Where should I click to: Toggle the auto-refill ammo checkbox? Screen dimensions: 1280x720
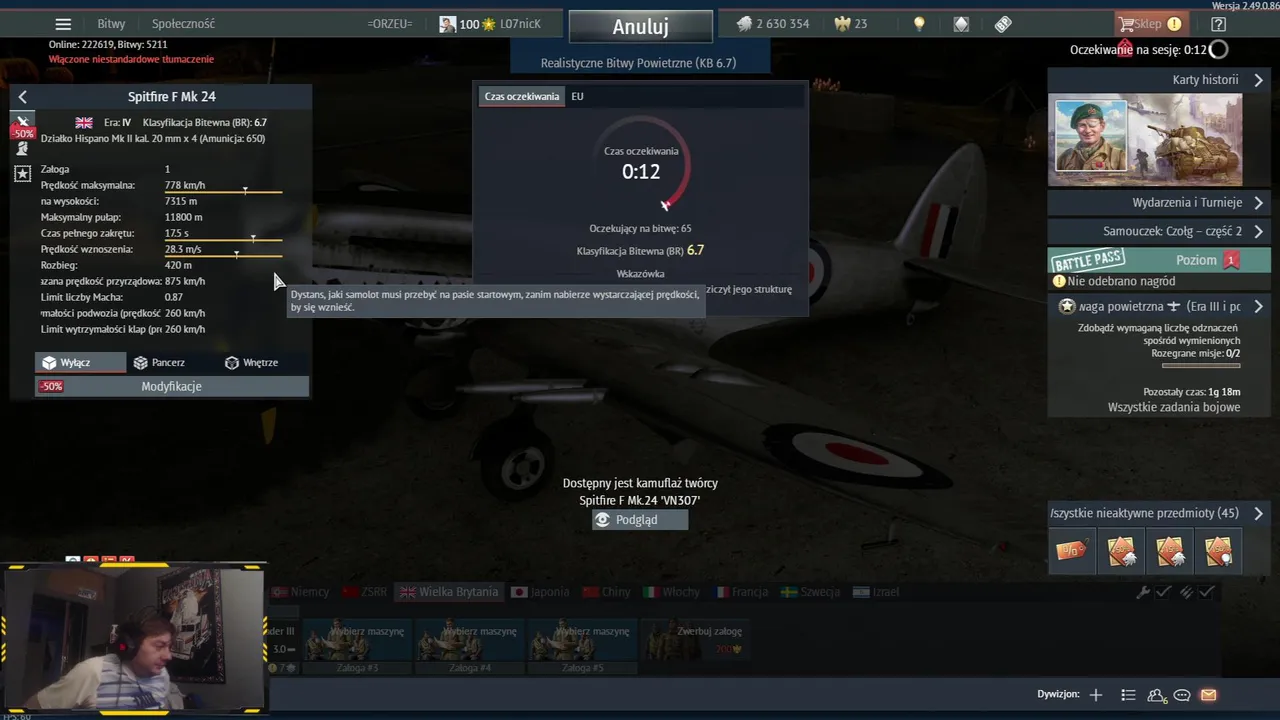[1196, 593]
